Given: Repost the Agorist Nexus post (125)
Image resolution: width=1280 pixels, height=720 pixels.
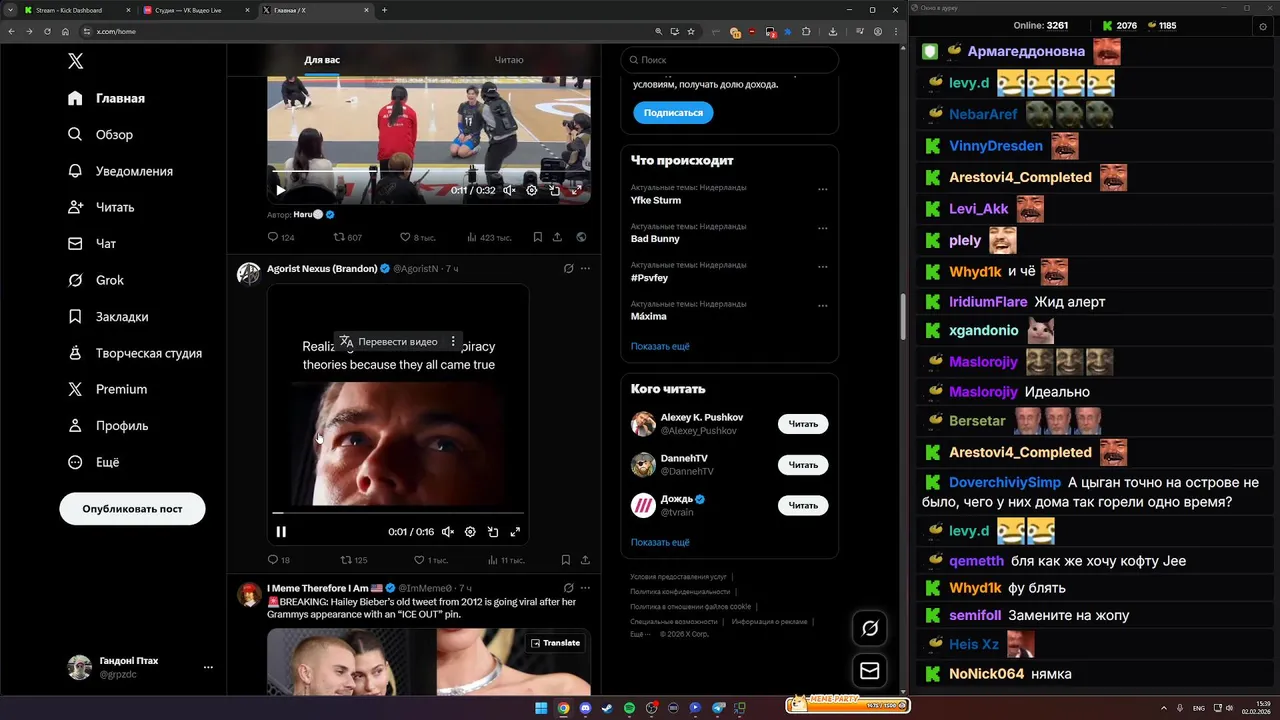Looking at the screenshot, I should pyautogui.click(x=354, y=560).
